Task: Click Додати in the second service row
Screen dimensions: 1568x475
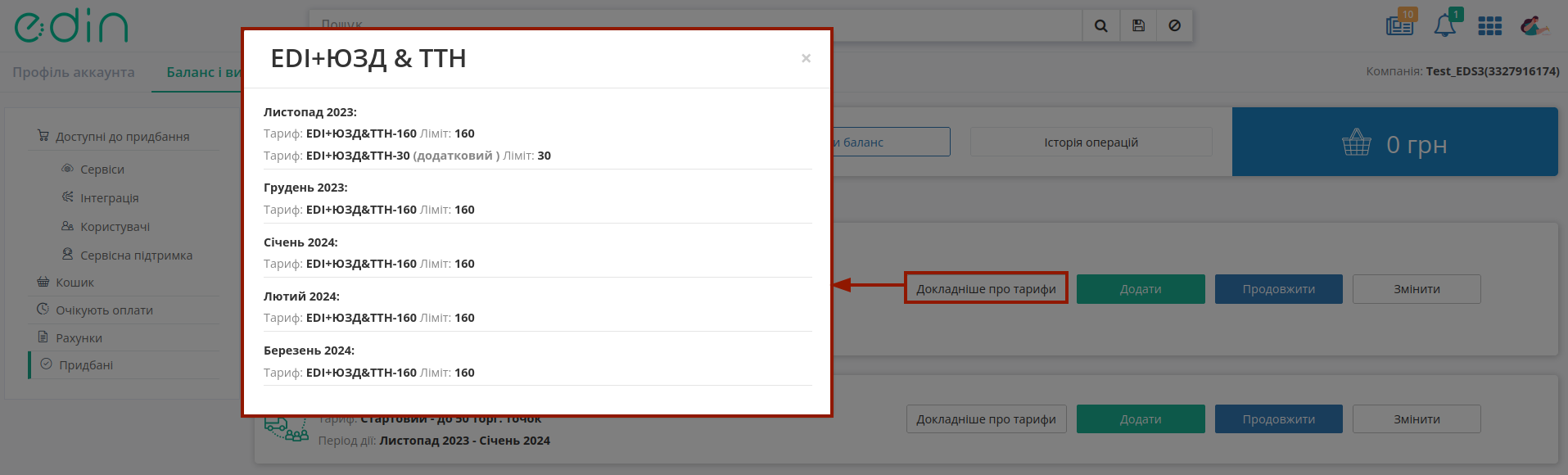Action: coord(1141,419)
